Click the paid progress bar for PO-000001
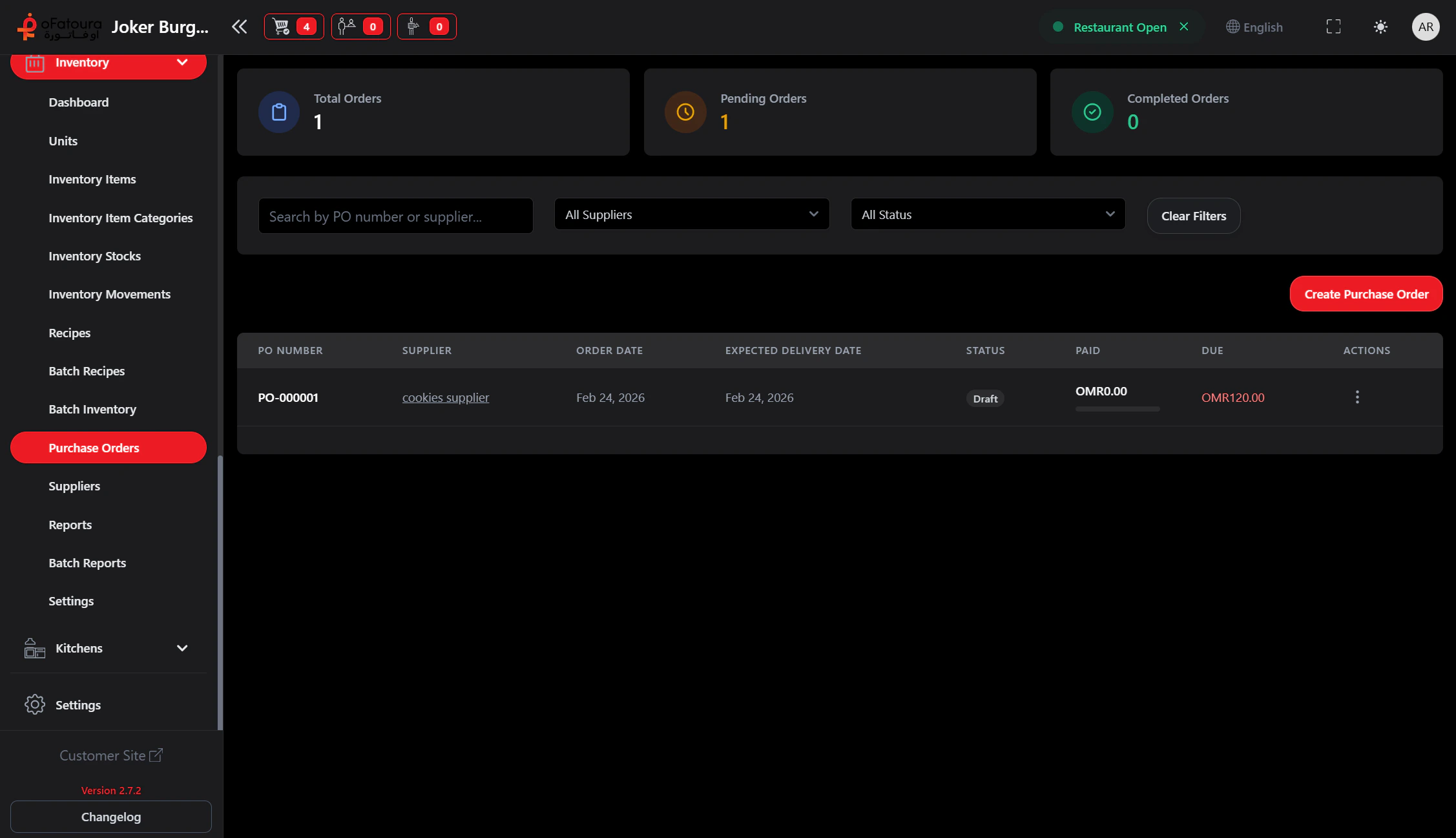The image size is (1456, 838). [1117, 409]
